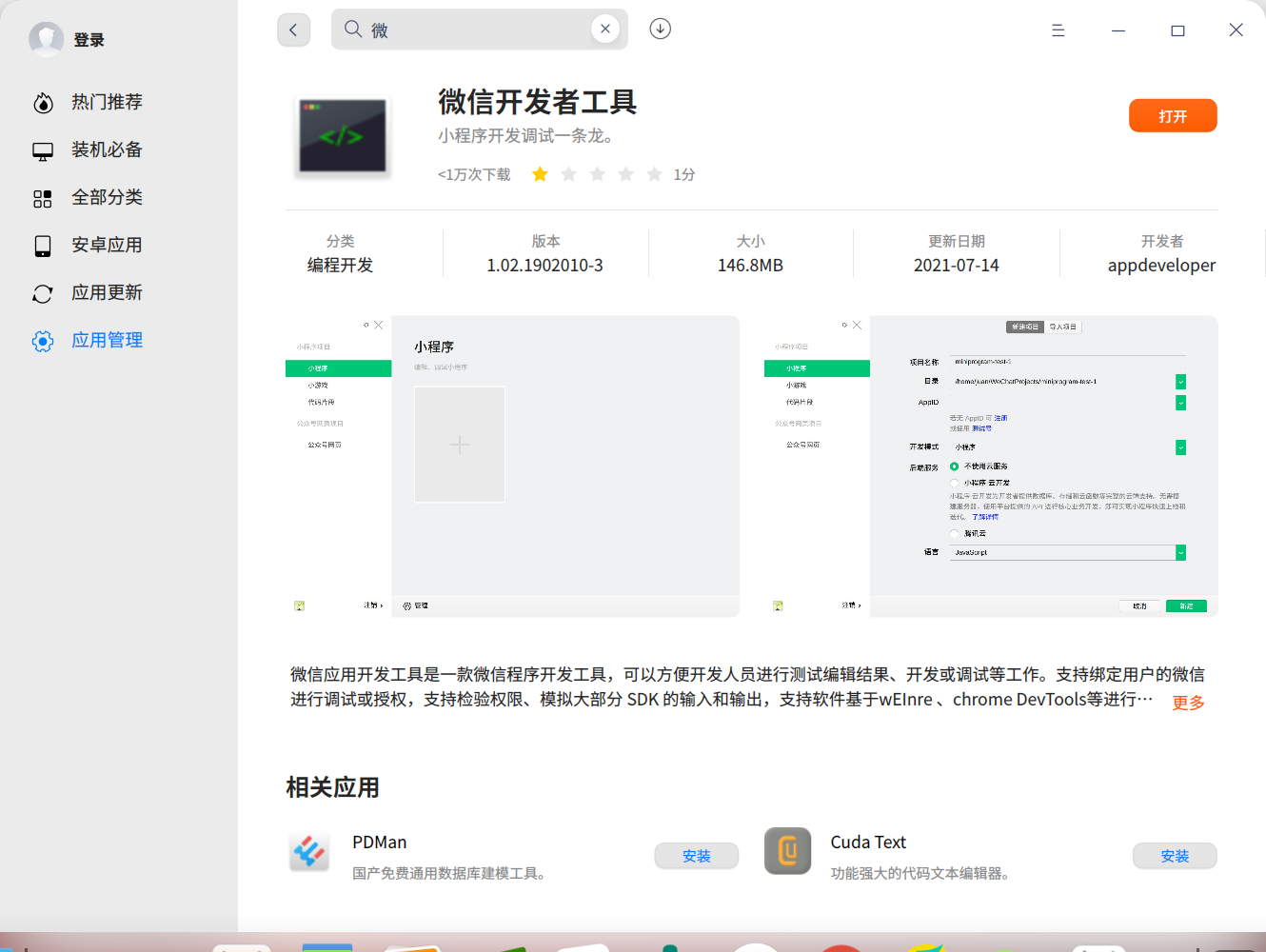Screen dimensions: 1266x952
Task: Click the 微信开发者工具 title
Action: pyautogui.click(x=538, y=102)
